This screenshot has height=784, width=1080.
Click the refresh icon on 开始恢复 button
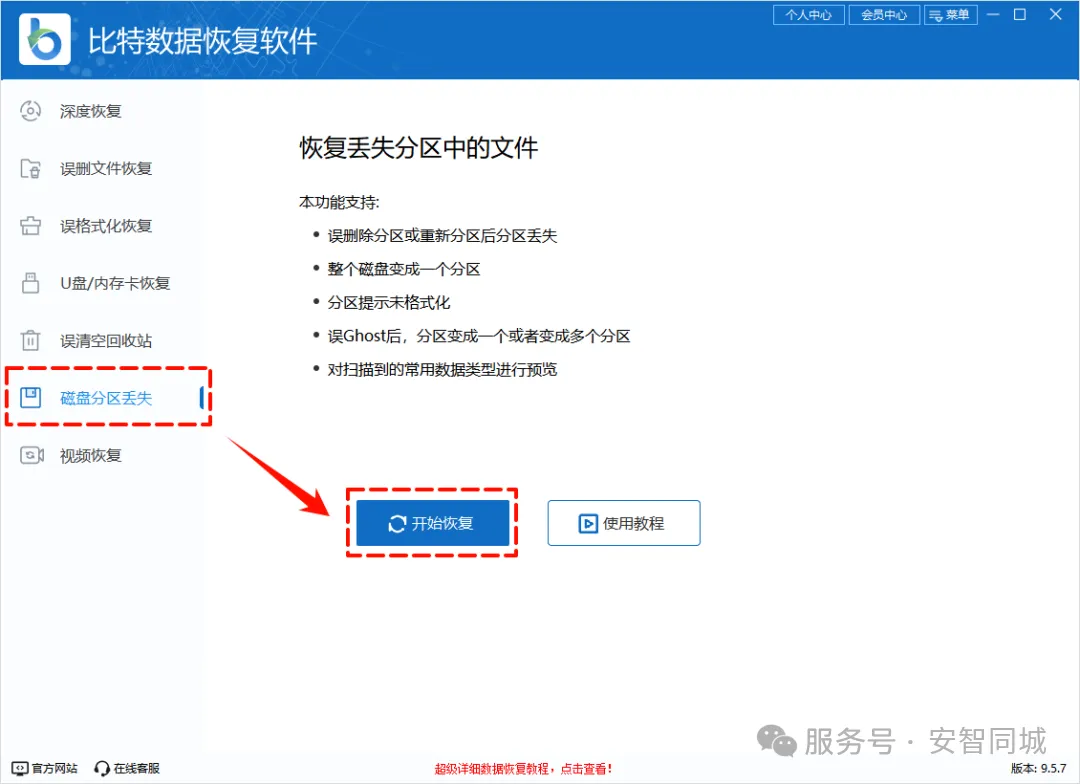(397, 524)
